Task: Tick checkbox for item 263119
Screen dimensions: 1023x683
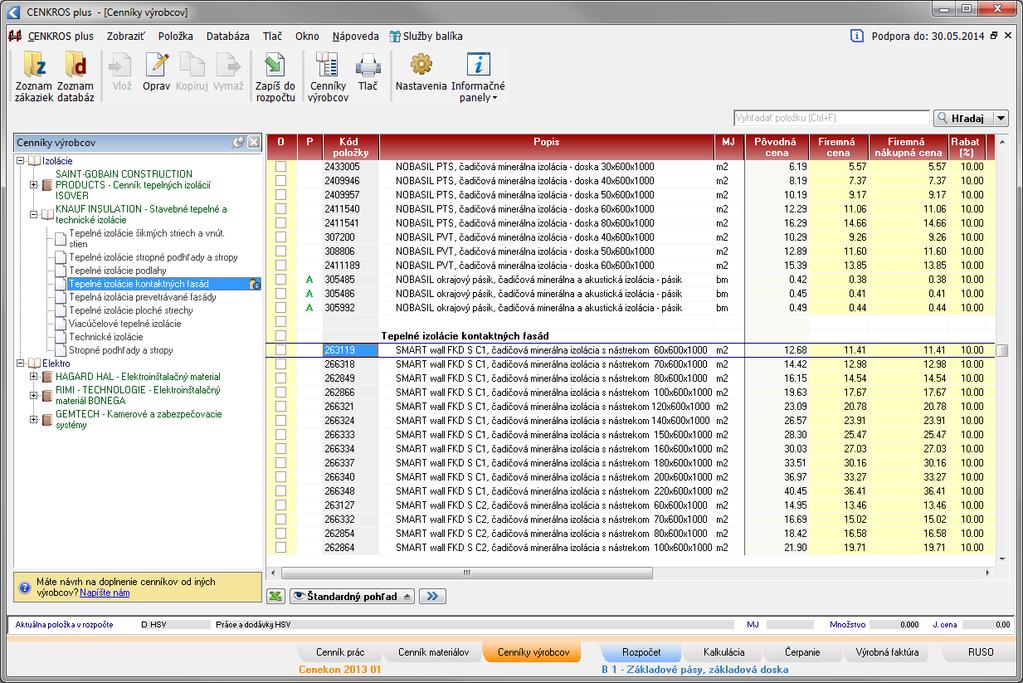Action: [281, 350]
